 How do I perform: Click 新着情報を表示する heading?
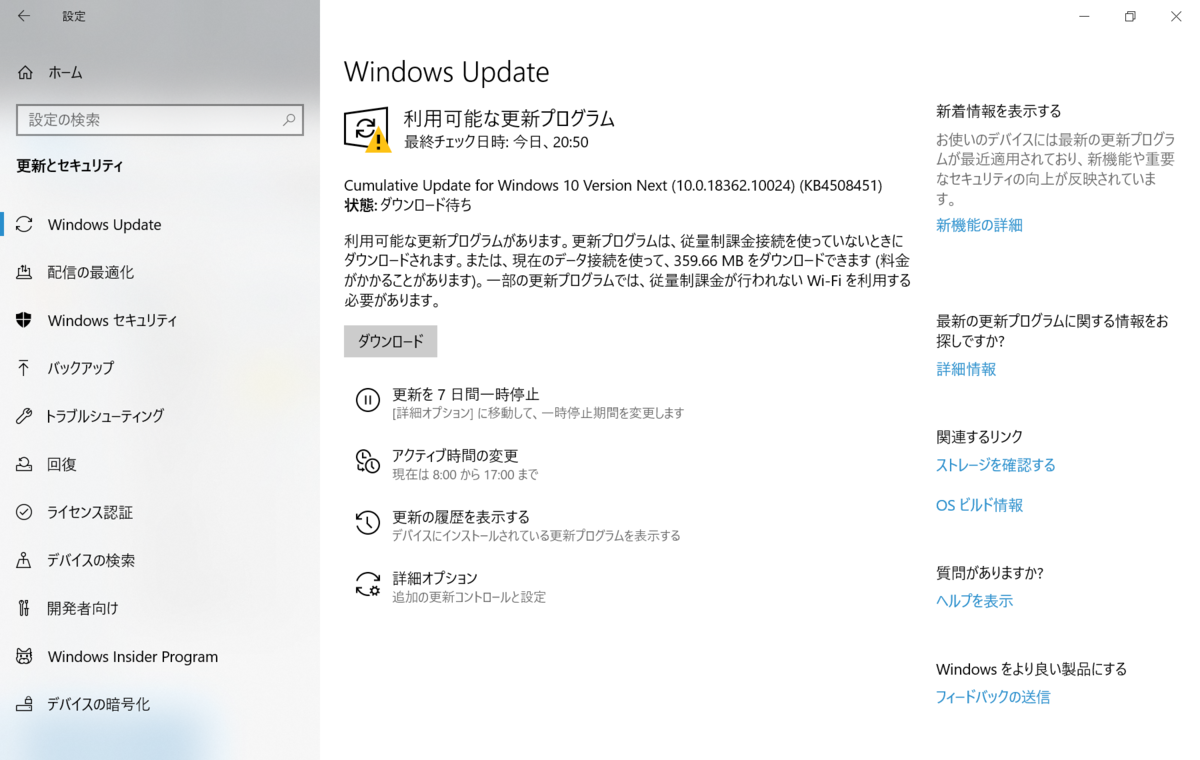(999, 111)
